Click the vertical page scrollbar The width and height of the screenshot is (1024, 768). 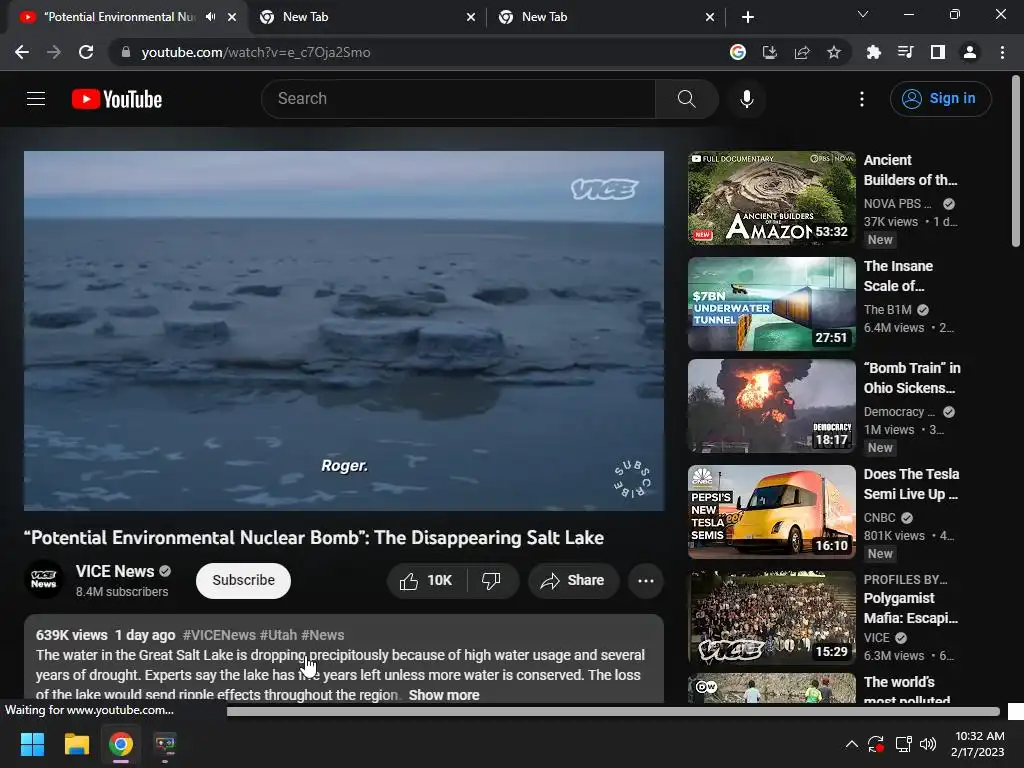(1015, 161)
